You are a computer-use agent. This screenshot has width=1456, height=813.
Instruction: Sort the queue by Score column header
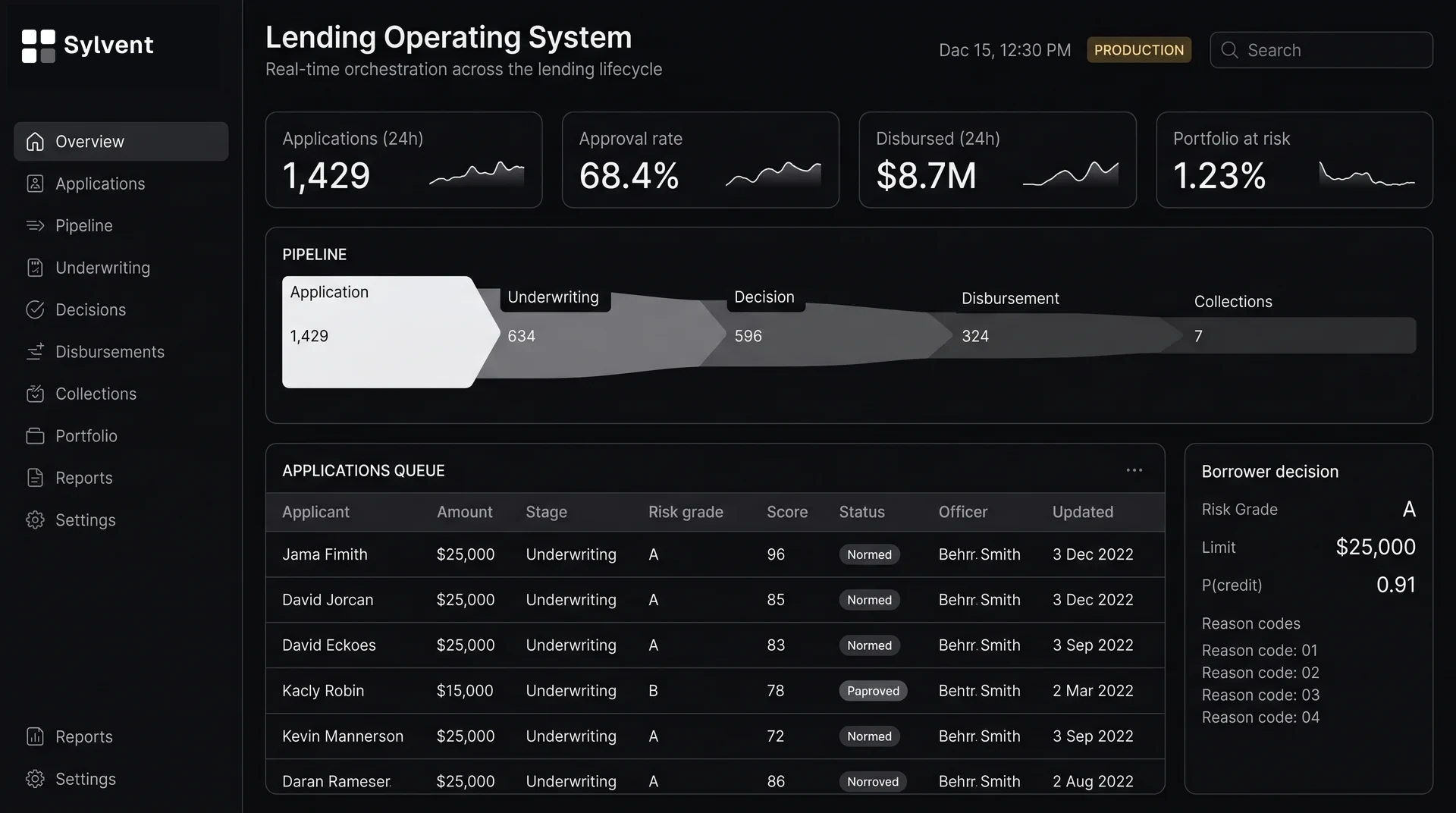786,512
